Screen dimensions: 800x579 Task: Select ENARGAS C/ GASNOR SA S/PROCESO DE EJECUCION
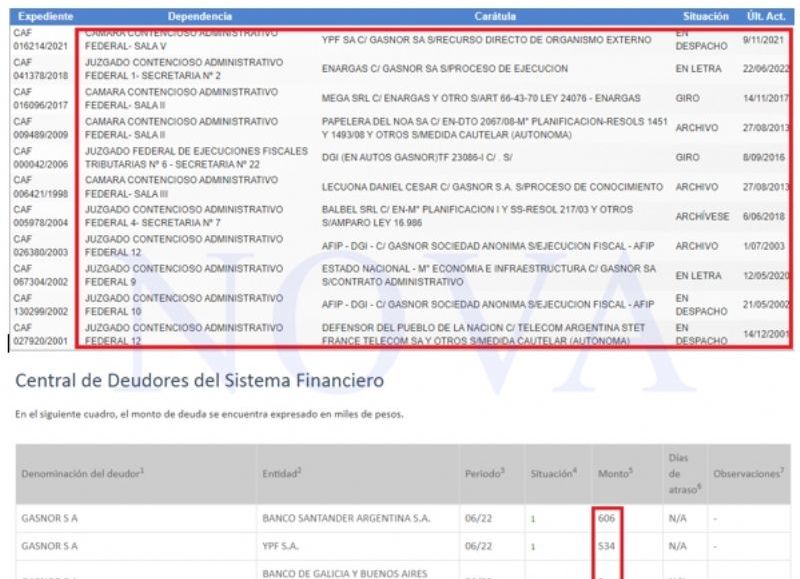pyautogui.click(x=444, y=69)
